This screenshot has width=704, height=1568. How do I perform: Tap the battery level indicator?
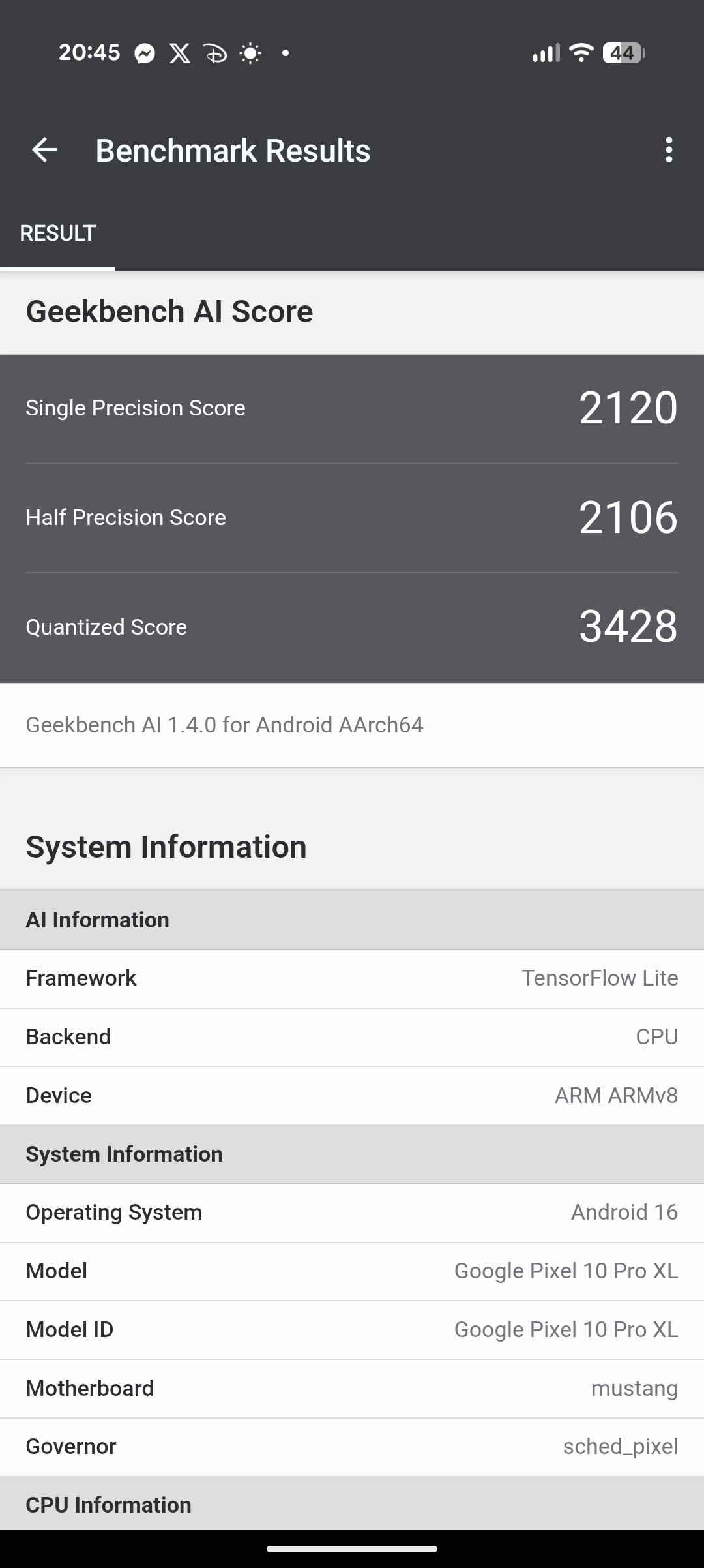(x=623, y=53)
